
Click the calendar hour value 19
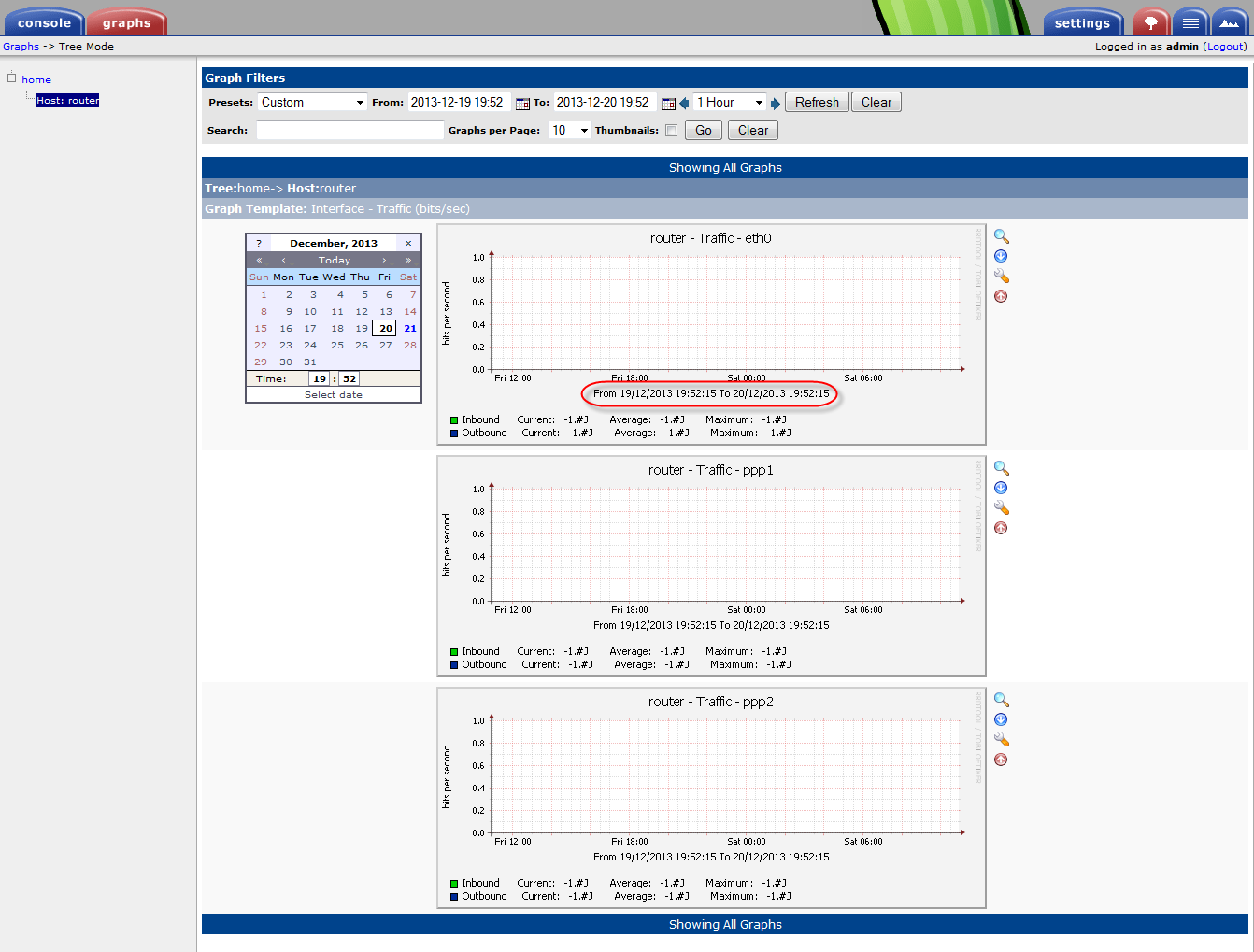coord(320,378)
